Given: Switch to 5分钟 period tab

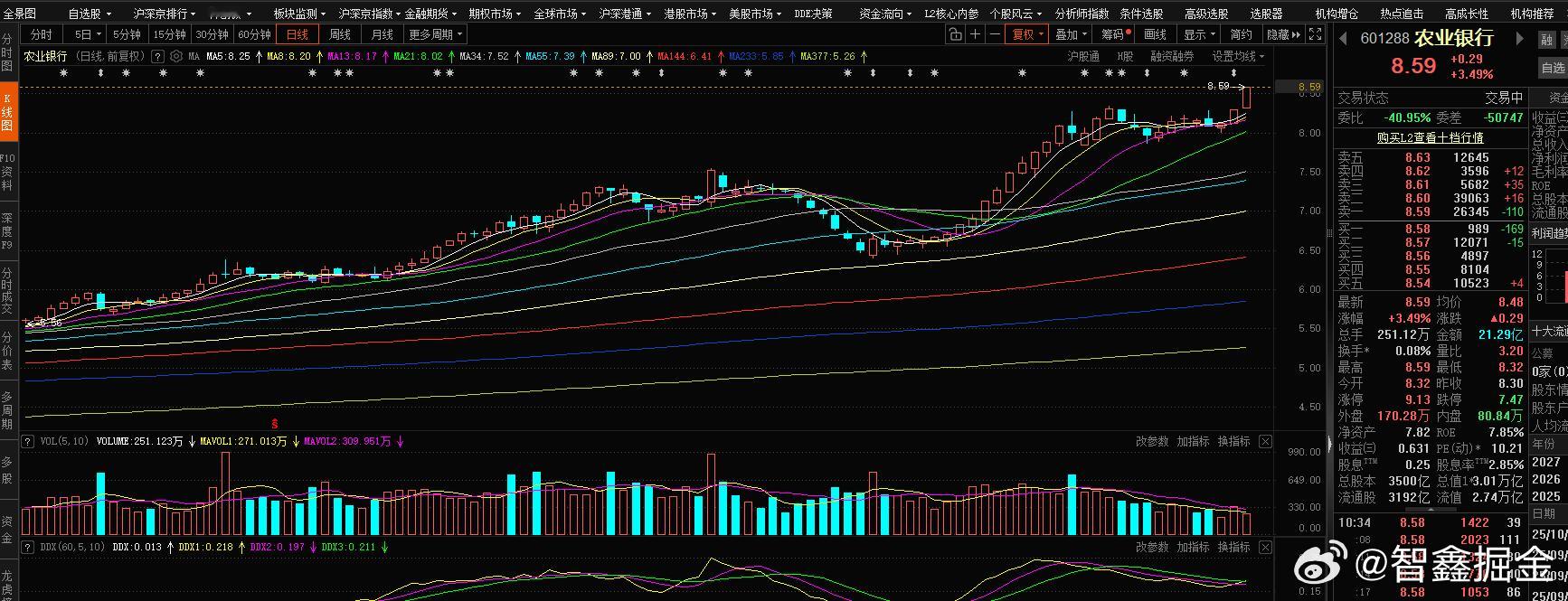Looking at the screenshot, I should (x=126, y=34).
